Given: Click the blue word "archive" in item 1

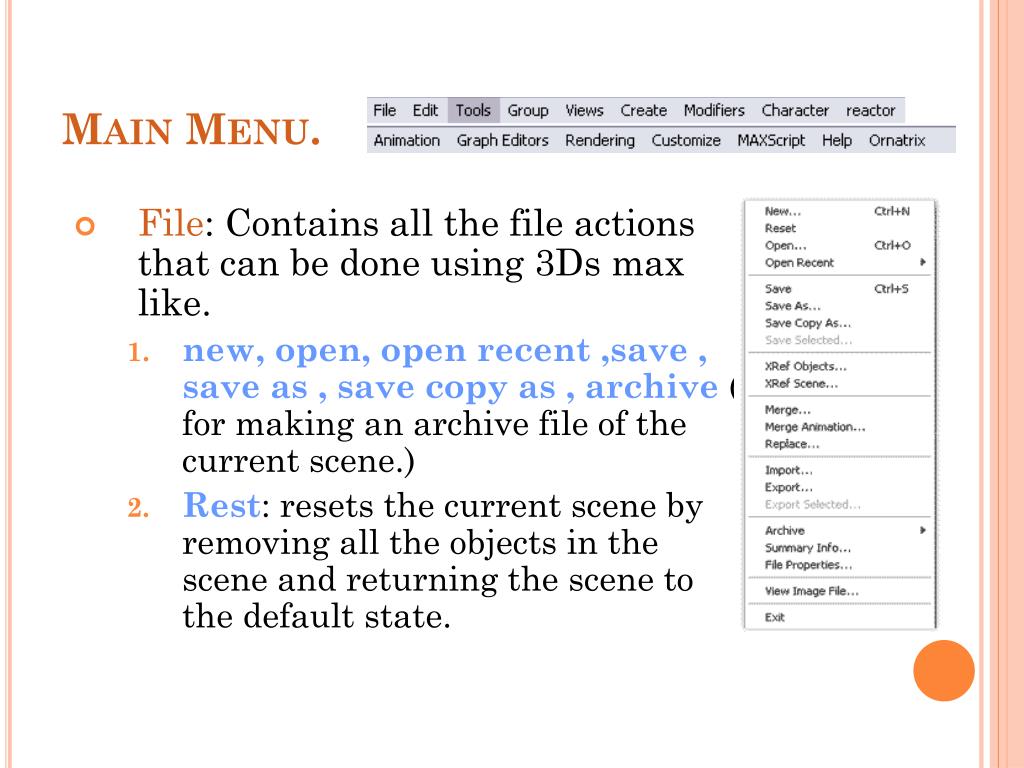Looking at the screenshot, I should [x=652, y=387].
